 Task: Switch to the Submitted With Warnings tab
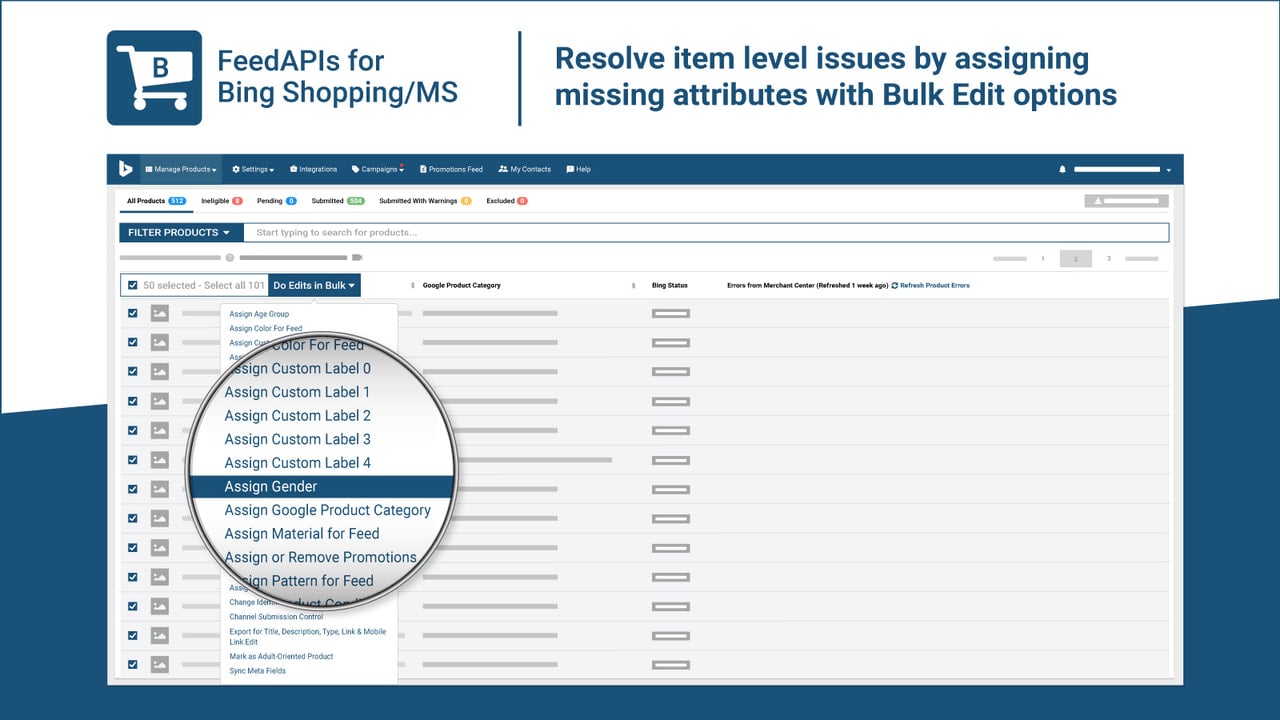(425, 201)
